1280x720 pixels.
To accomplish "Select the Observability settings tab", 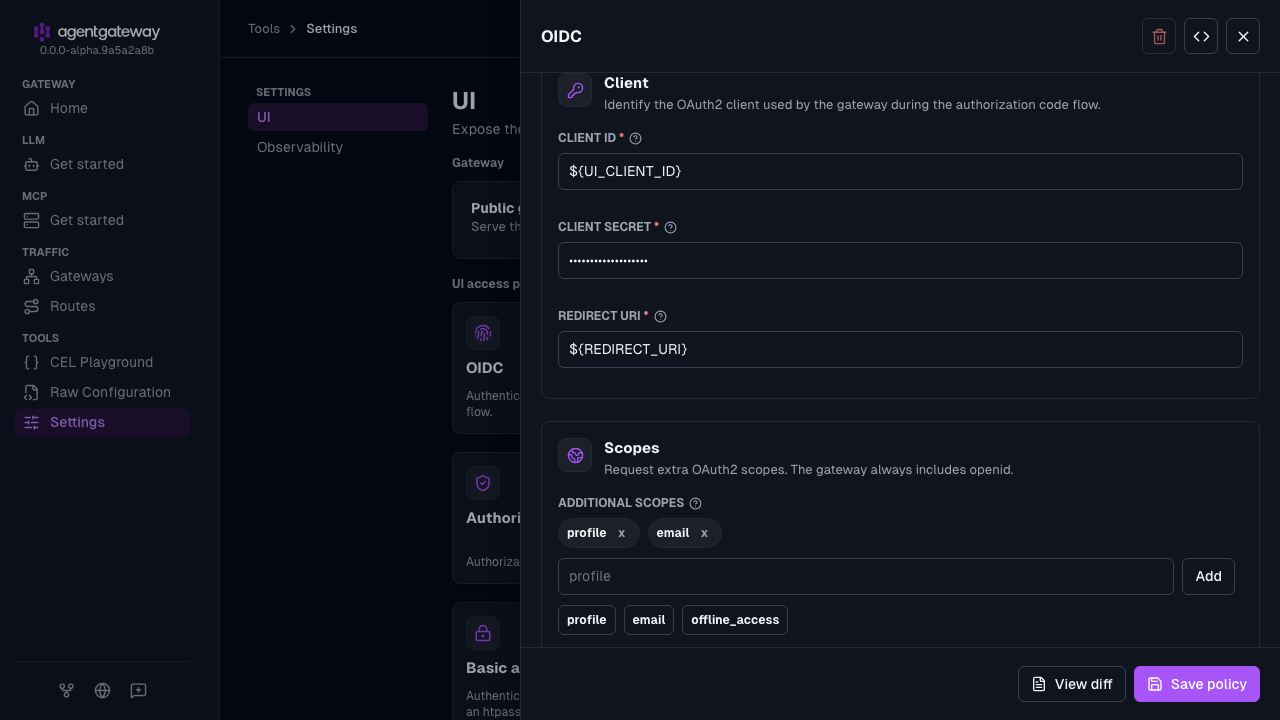I will pyautogui.click(x=338, y=147).
